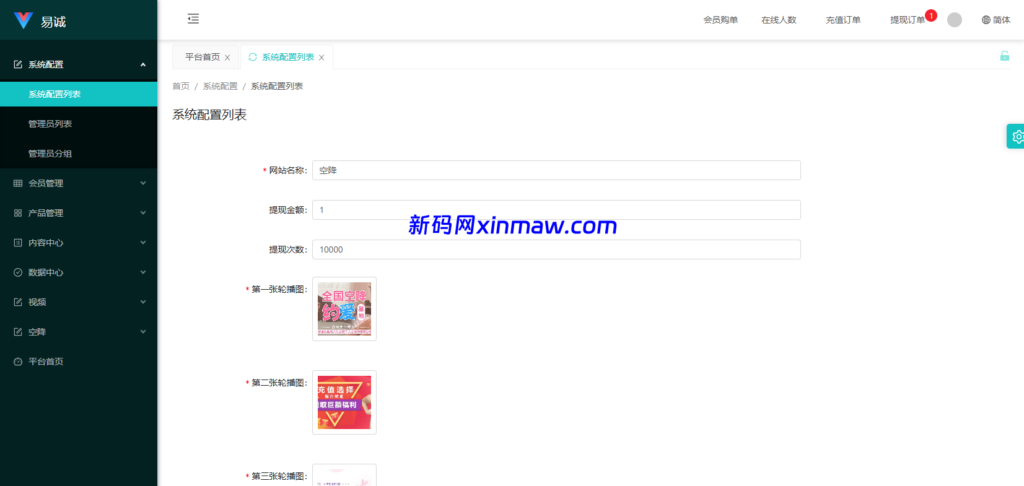Expand the 内容中心 menu chevron
Viewport: 1024px width, 486px height.
pyautogui.click(x=143, y=243)
